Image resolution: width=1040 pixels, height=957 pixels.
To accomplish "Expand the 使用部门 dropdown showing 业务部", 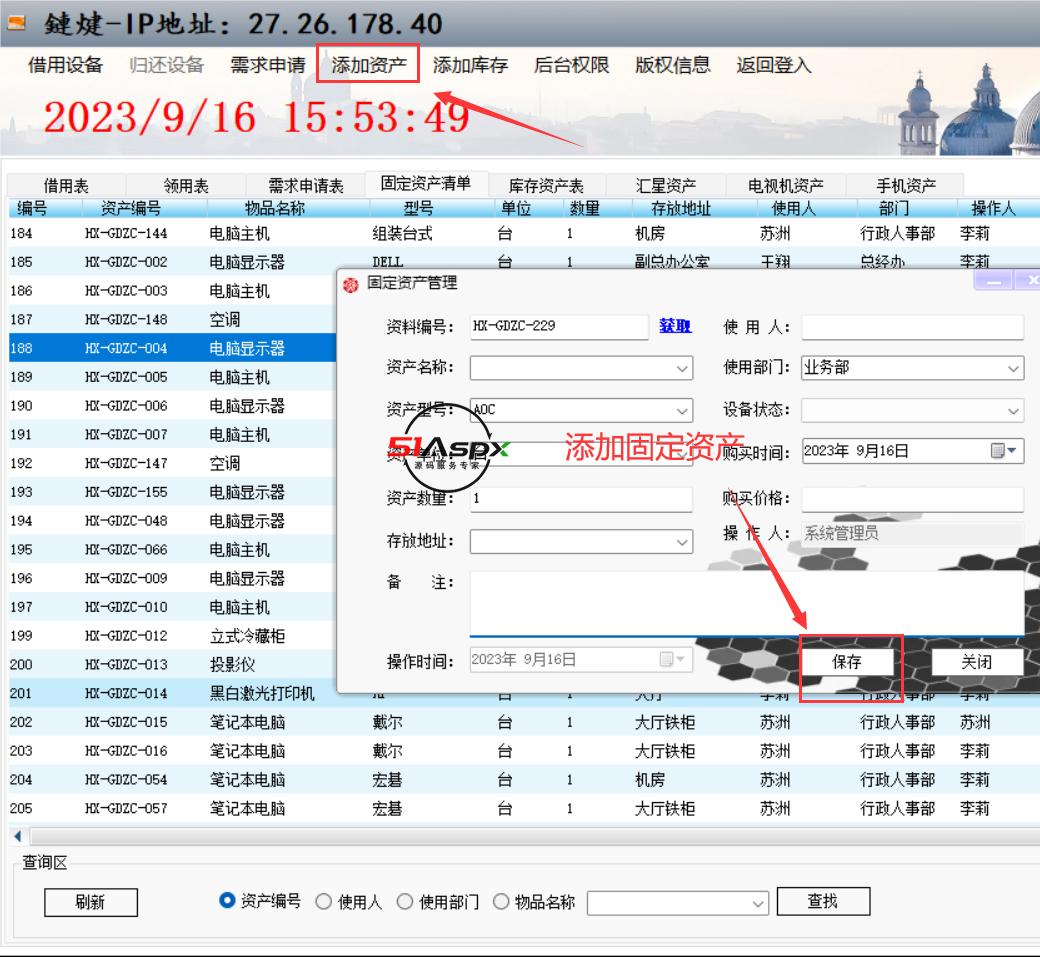I will 1013,368.
